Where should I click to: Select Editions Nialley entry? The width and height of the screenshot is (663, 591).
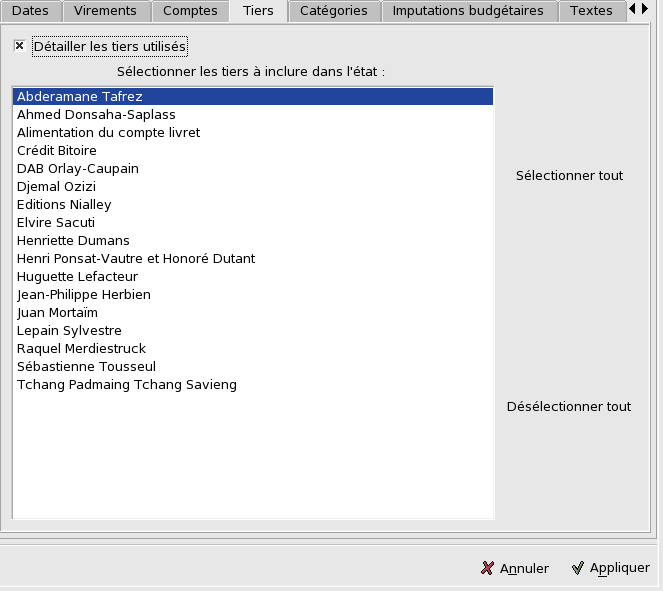(253, 204)
